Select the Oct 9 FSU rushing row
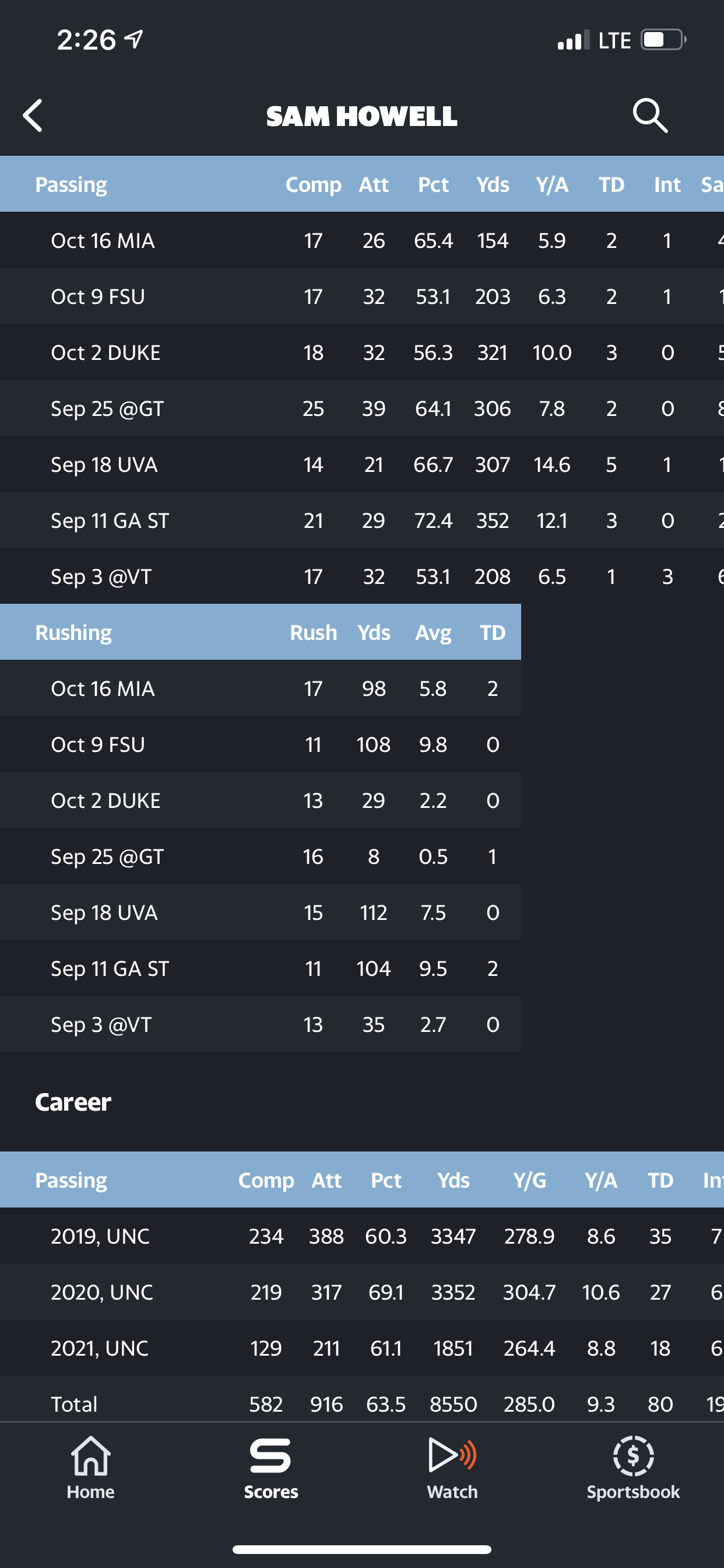This screenshot has height=1568, width=724. tap(261, 744)
